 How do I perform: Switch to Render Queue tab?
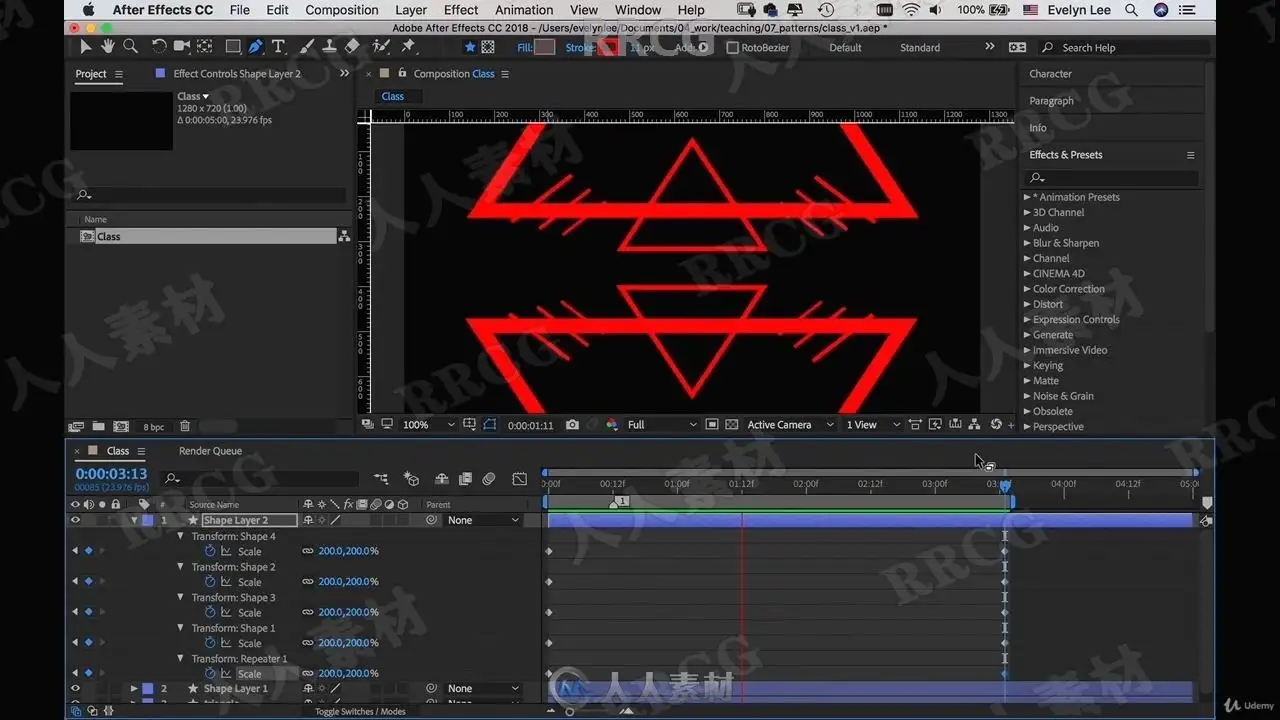click(x=210, y=451)
